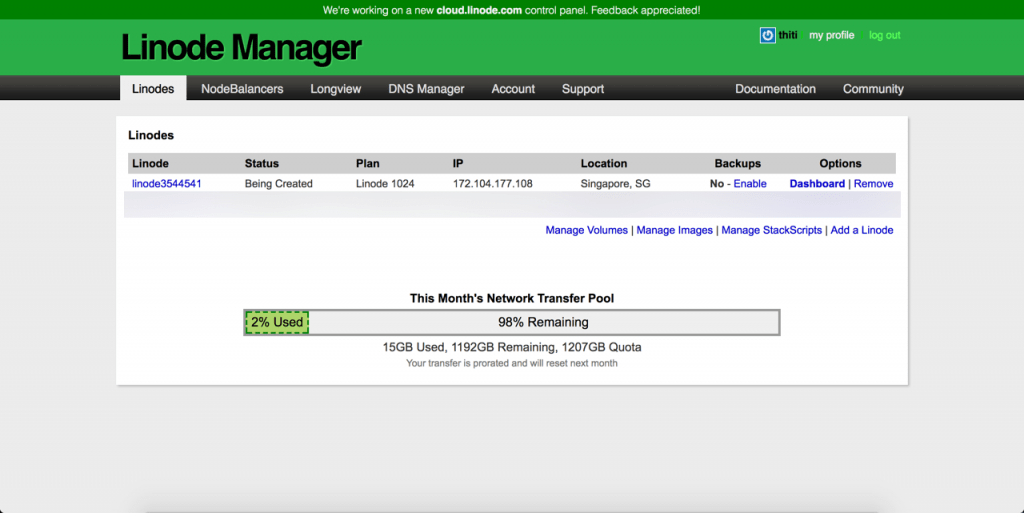Click Manage Volumes link

(x=586, y=230)
